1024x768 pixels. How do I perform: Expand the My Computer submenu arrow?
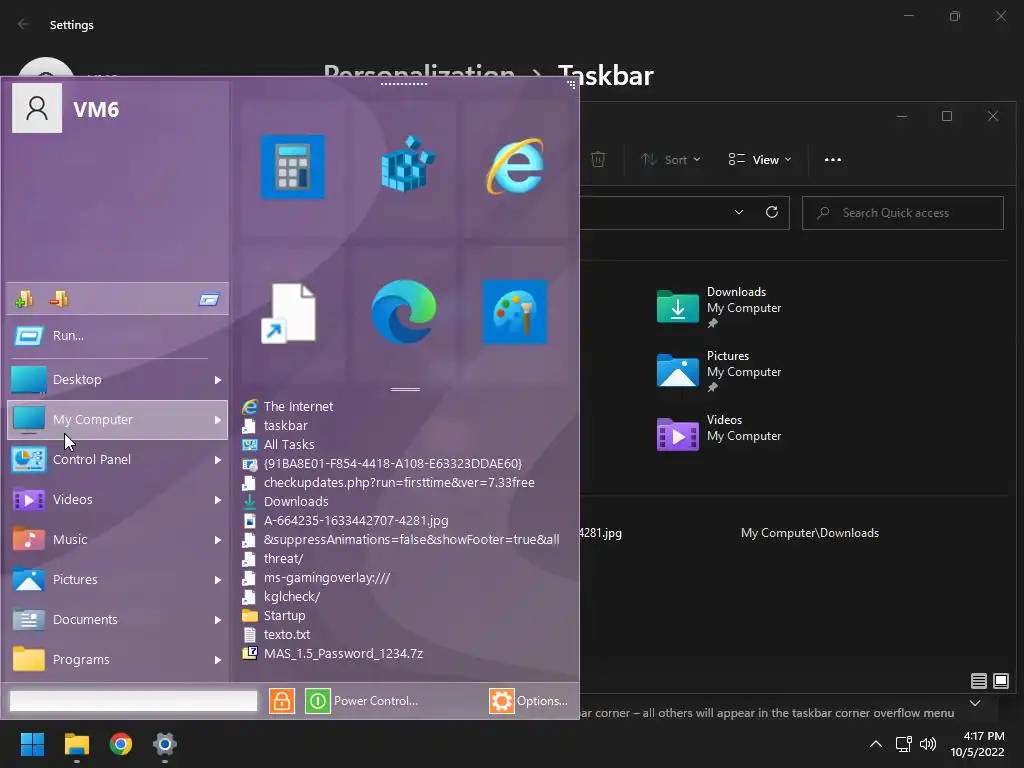pos(217,420)
